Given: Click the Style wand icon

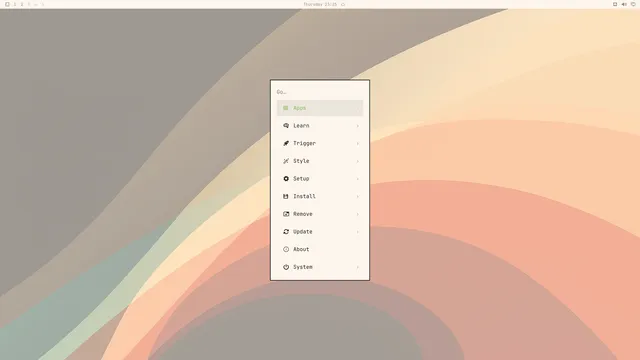Looking at the screenshot, I should click(x=286, y=161).
